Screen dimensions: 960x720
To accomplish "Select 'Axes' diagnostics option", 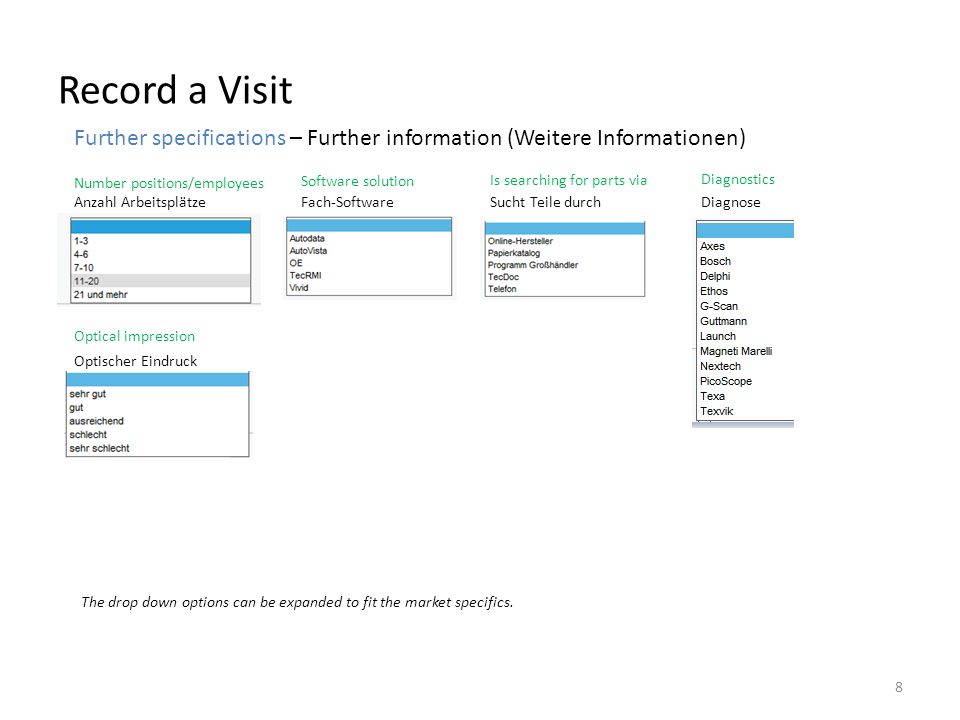I will point(746,246).
